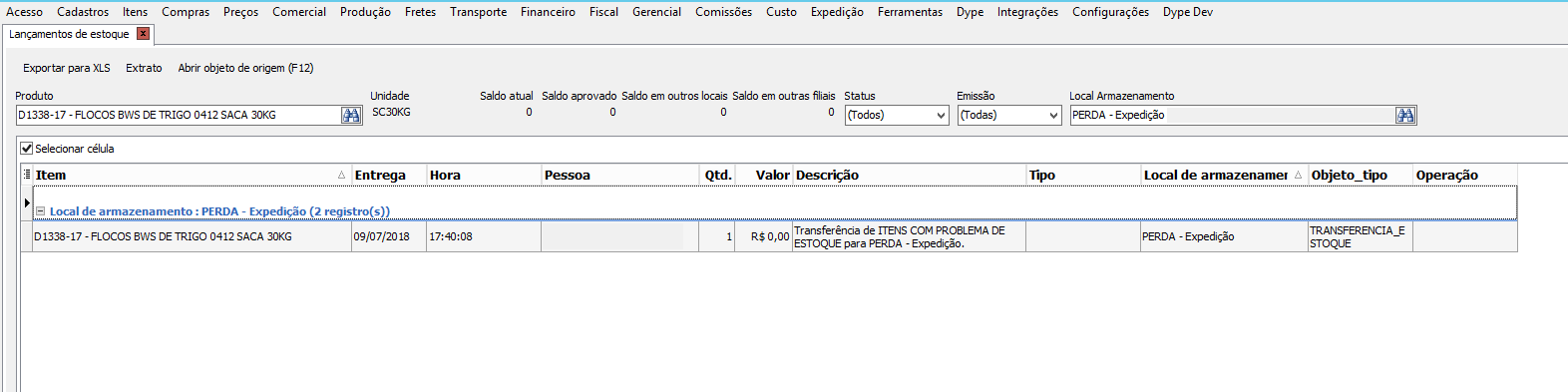Viewport: 1568px width, 392px height.
Task: Click the Produto input field
Action: [x=179, y=115]
